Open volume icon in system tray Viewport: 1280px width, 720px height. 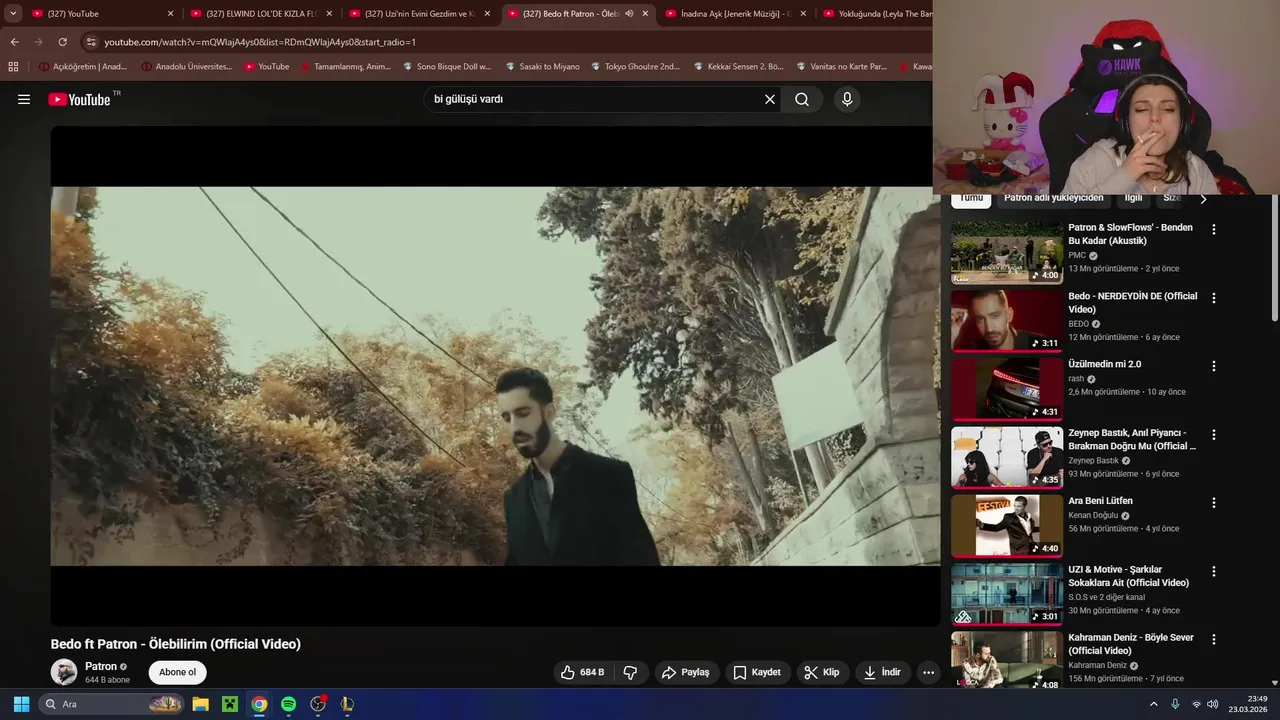(1213, 704)
